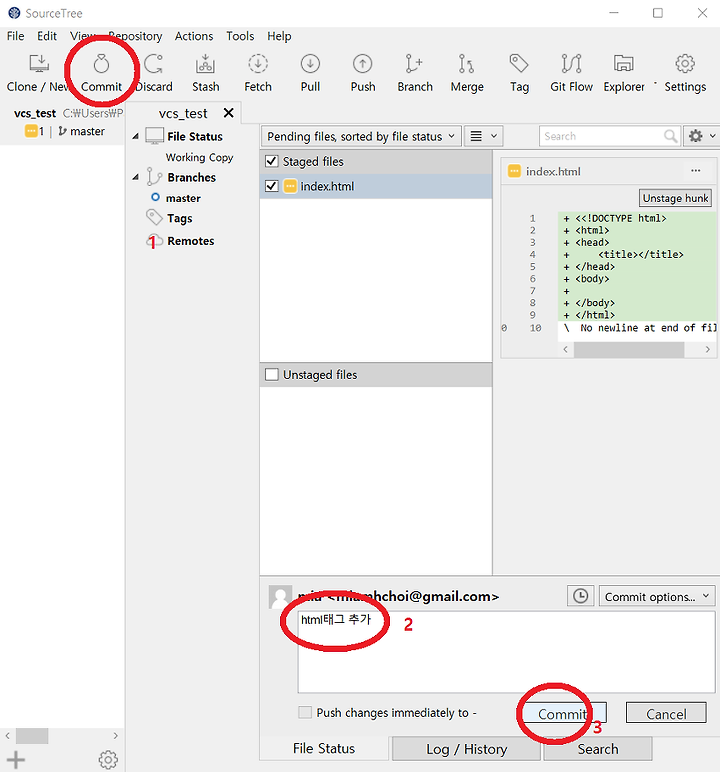Enable Push changes immediately checkbox

click(x=305, y=712)
